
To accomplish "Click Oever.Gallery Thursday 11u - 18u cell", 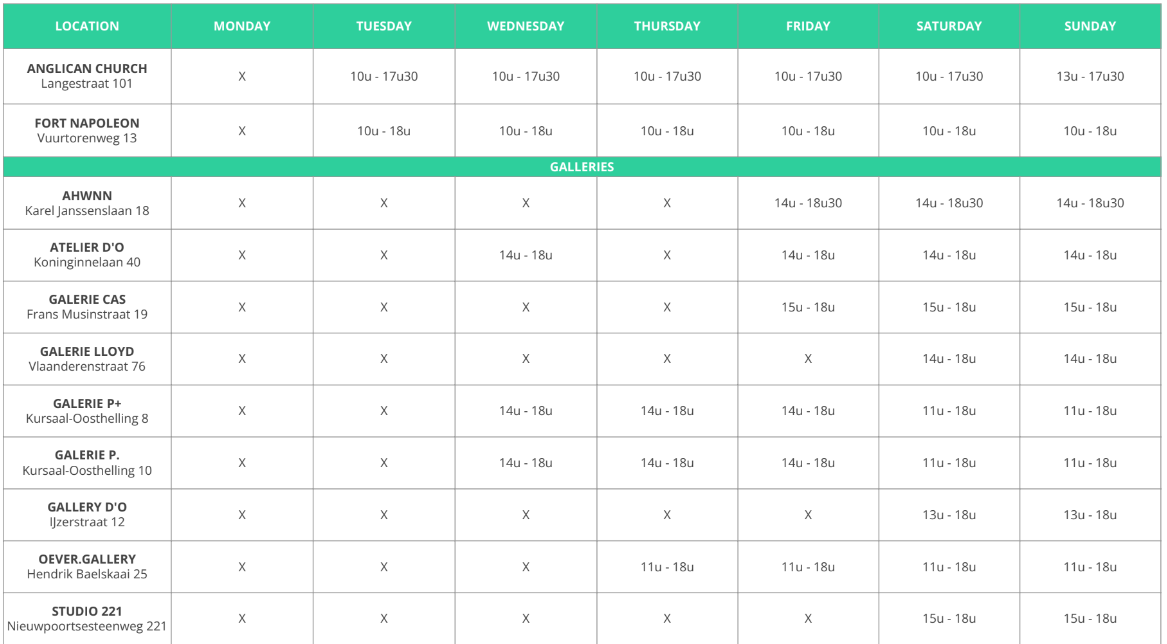I will pyautogui.click(x=667, y=567).
